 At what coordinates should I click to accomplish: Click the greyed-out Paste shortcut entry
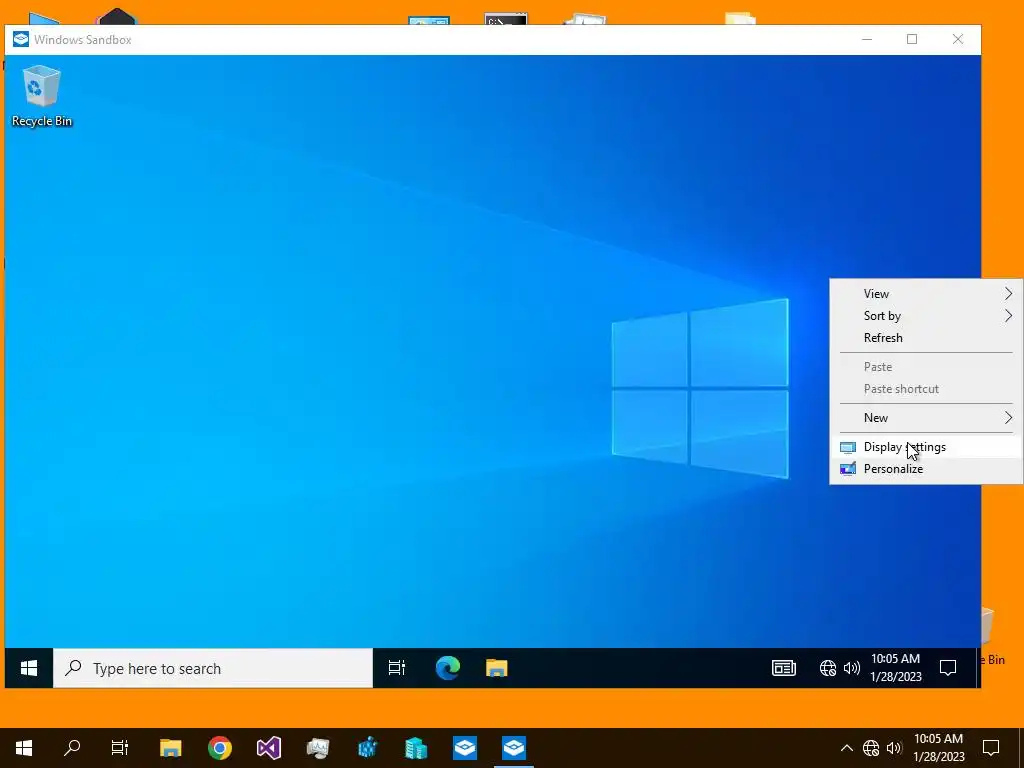tap(926, 389)
